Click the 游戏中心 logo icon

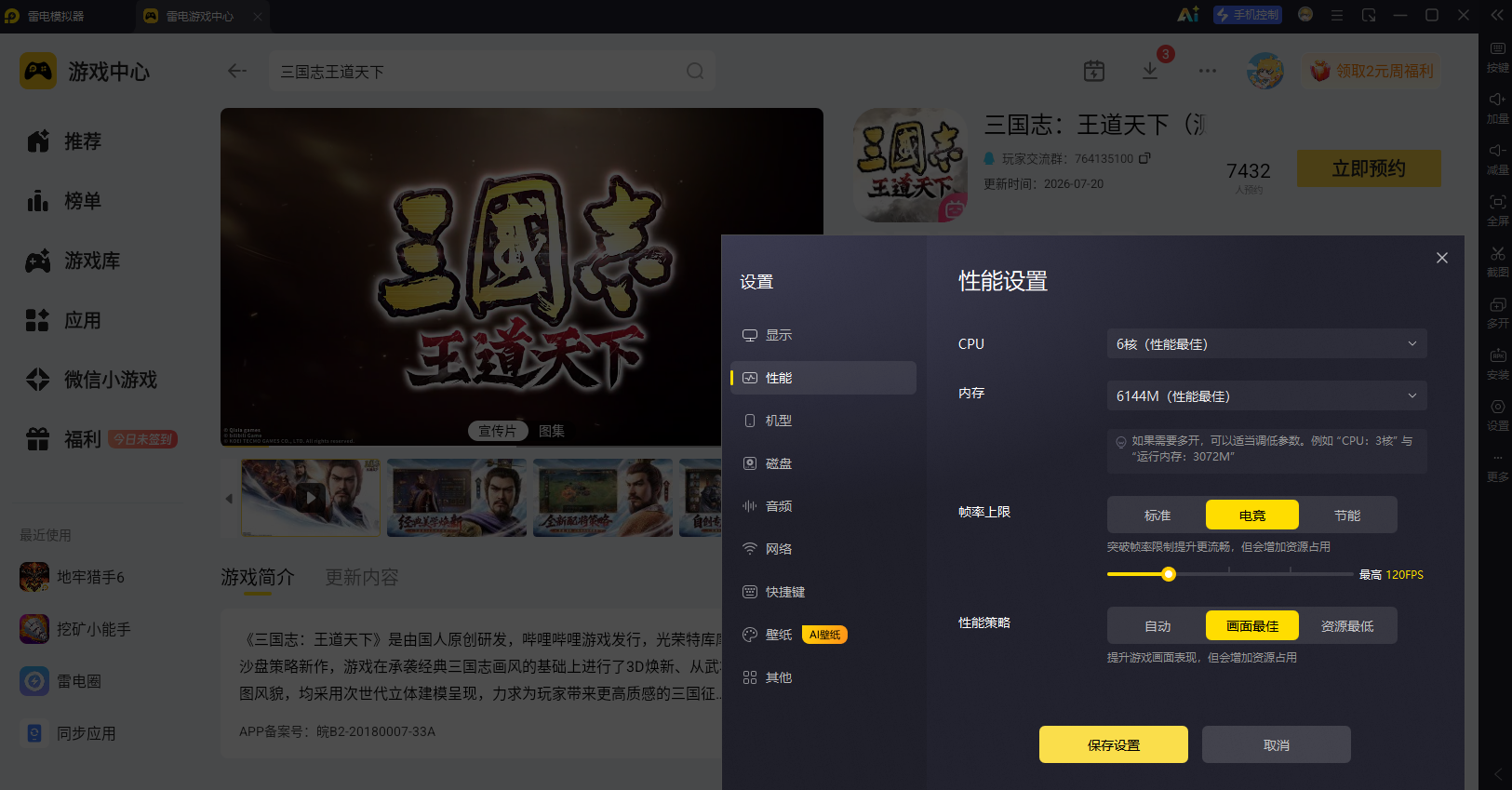tap(38, 71)
